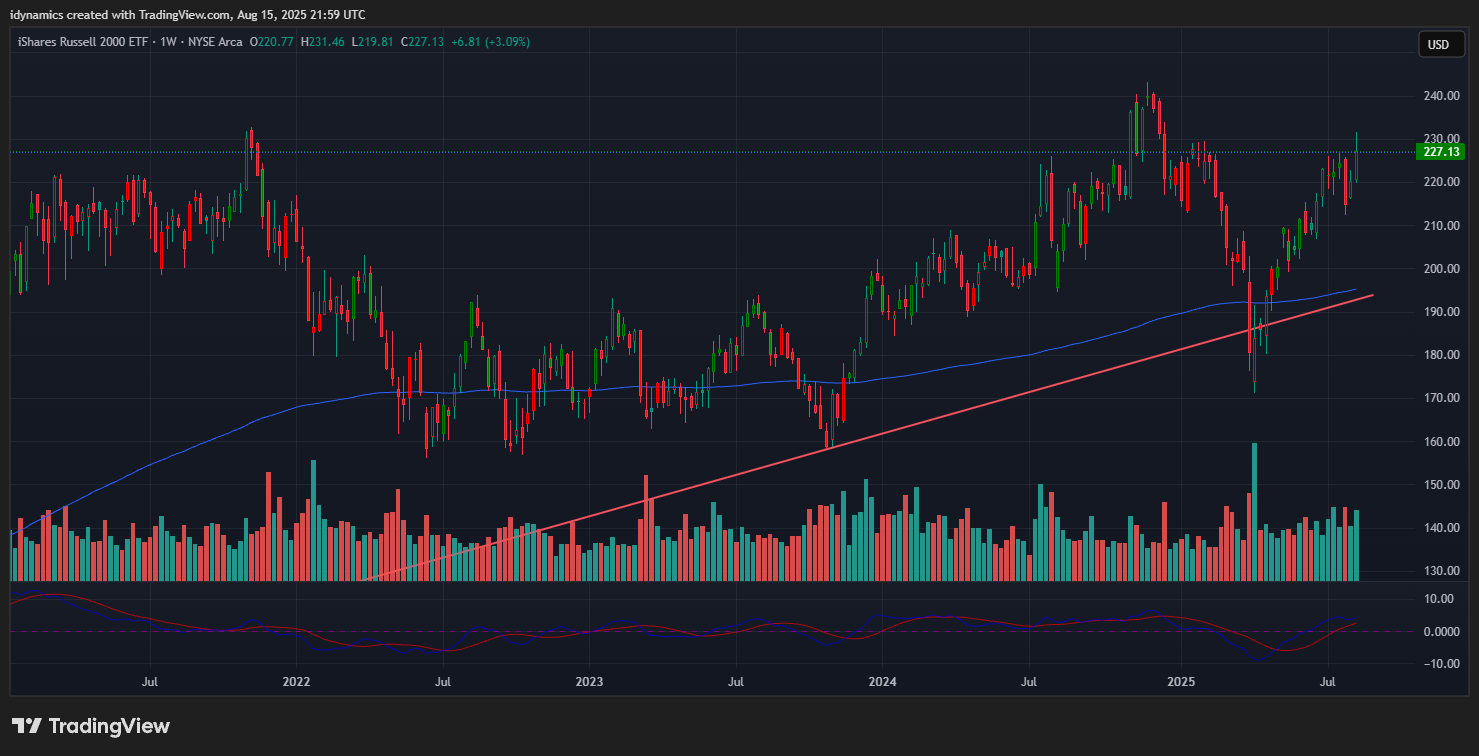Click the 2024 time axis label
The width and height of the screenshot is (1479, 756).
(x=883, y=682)
